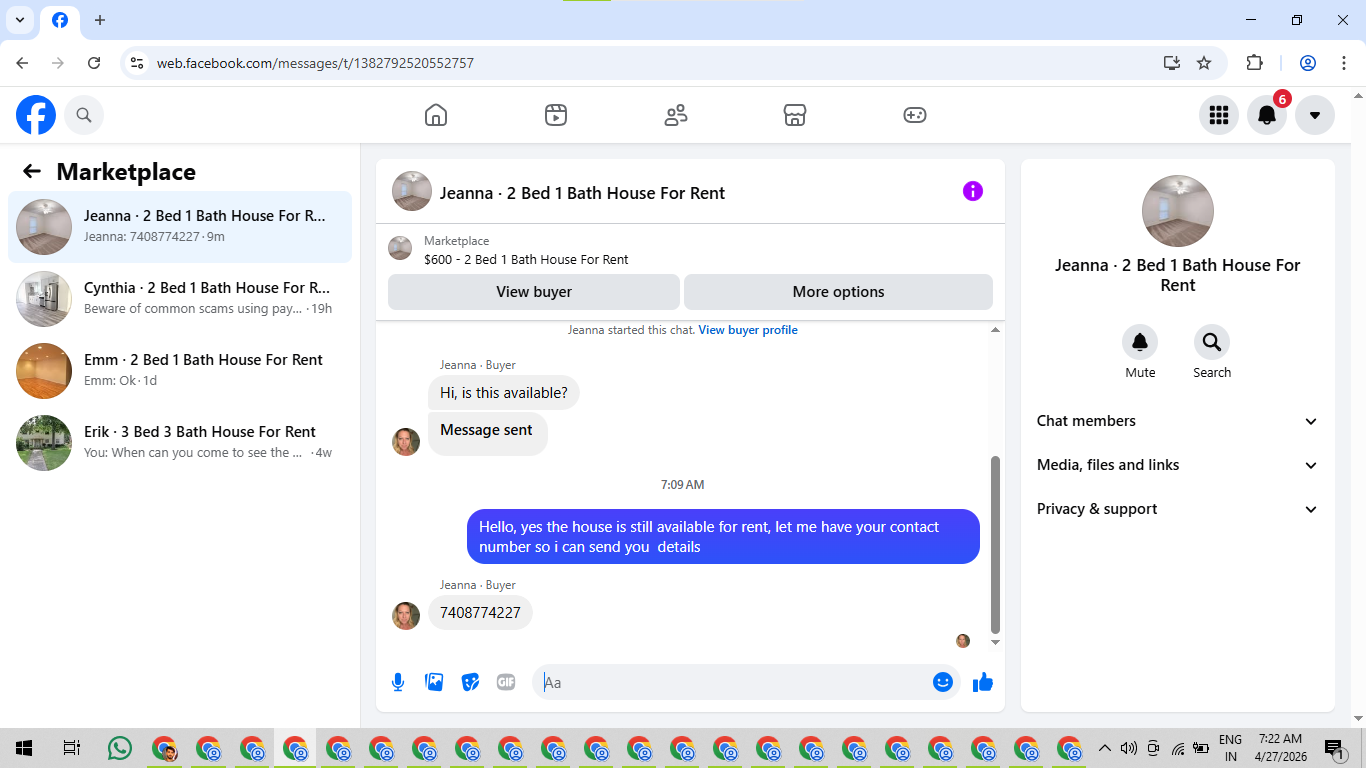Click Jeanna's avatar beside 7408774227 message
The height and width of the screenshot is (768, 1366).
(406, 616)
